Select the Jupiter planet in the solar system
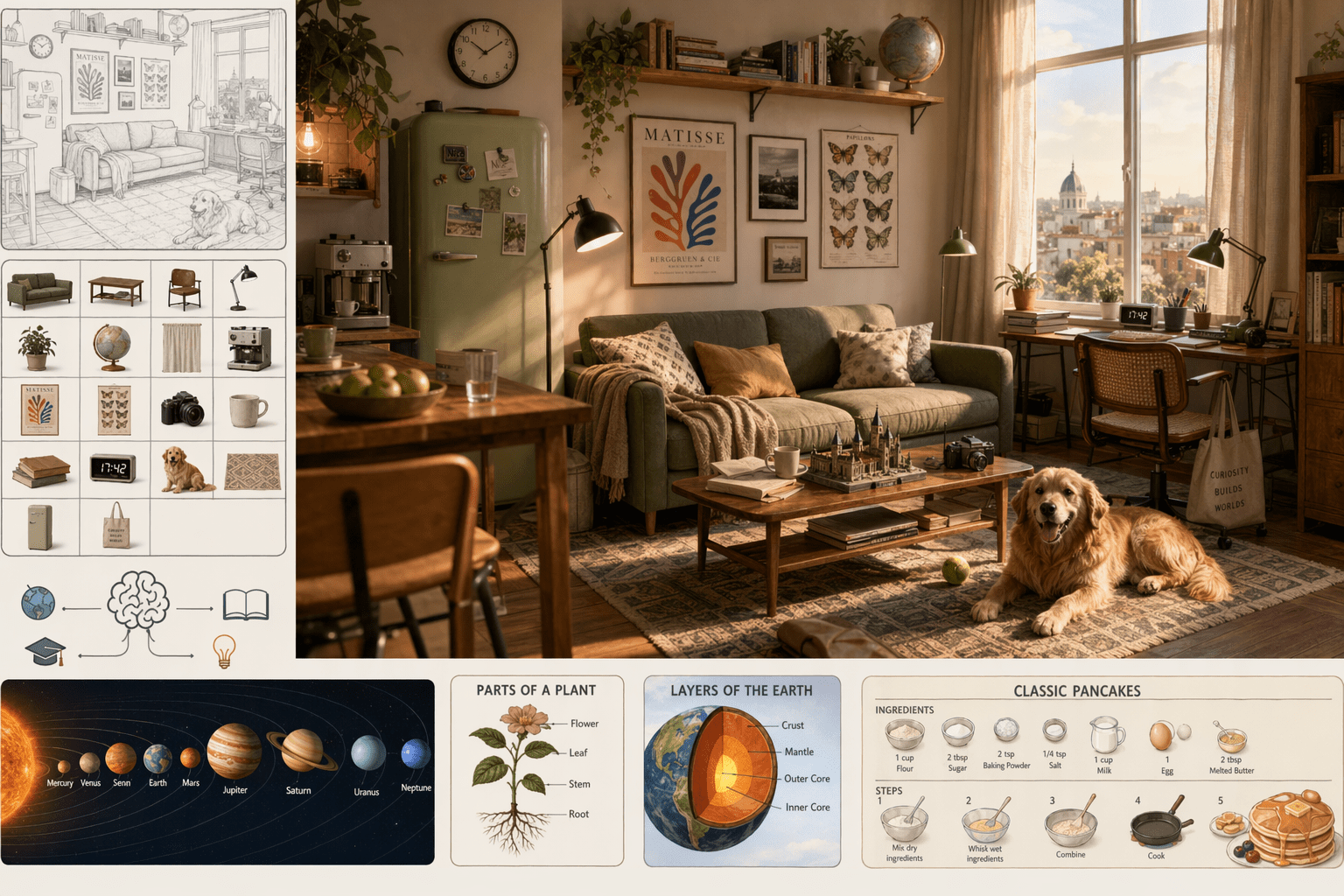Viewport: 1344px width, 896px height. (x=234, y=752)
